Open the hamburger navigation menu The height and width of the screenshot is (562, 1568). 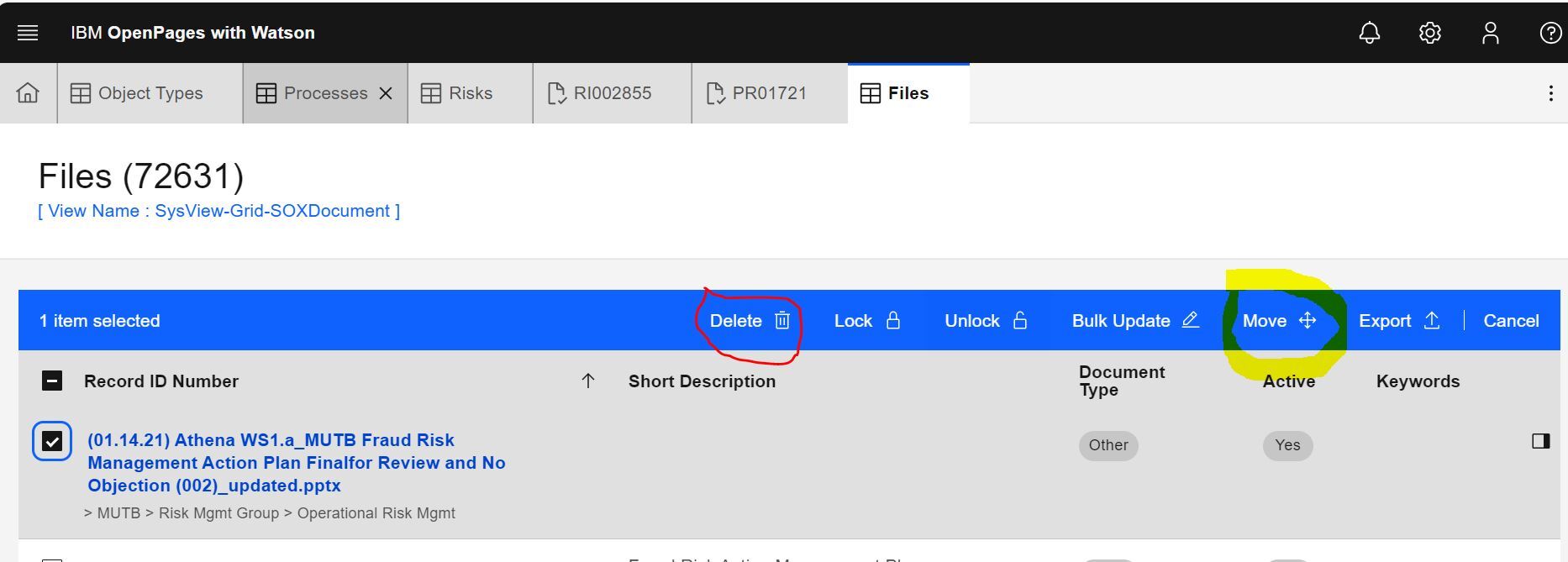point(28,33)
